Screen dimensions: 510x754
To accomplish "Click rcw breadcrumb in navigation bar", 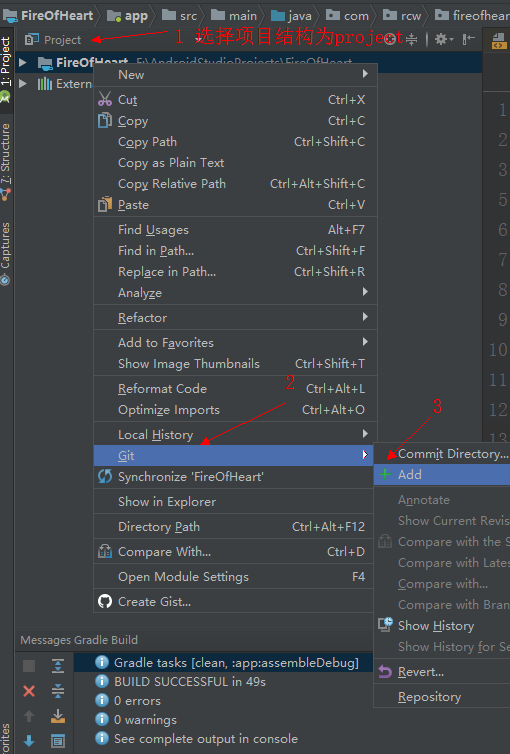I will [x=402, y=15].
